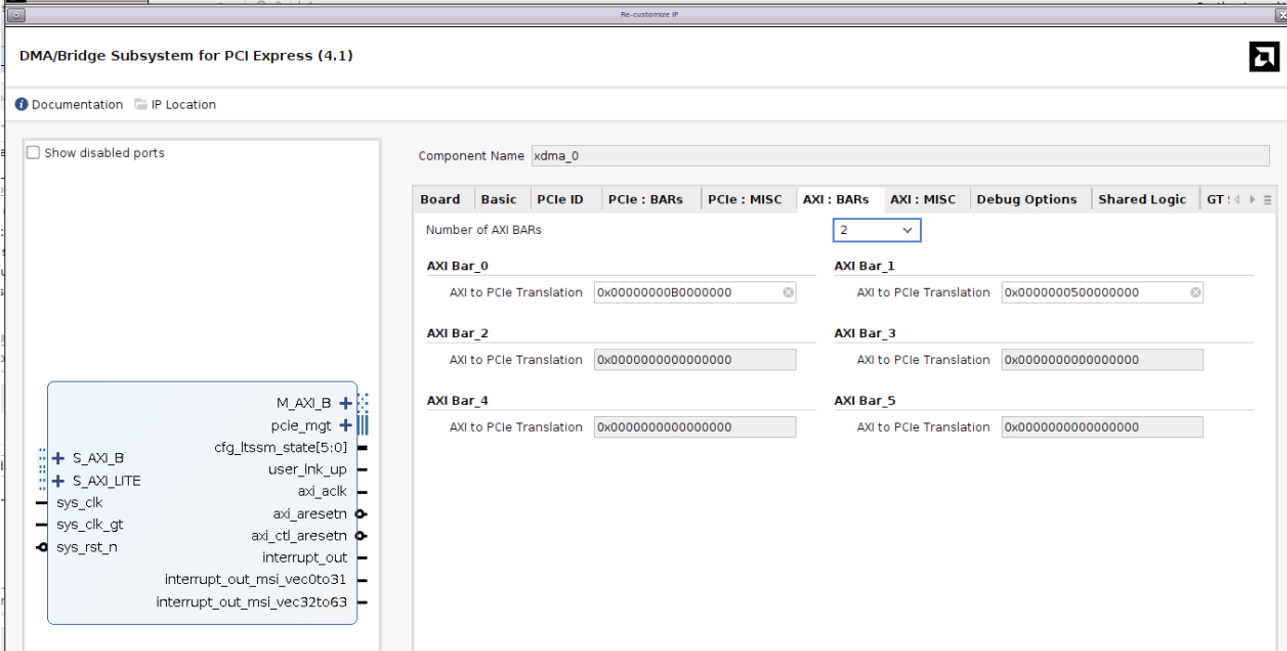Screen dimensions: 1287x651
Task: Click the Component Name field
Action: (898, 156)
